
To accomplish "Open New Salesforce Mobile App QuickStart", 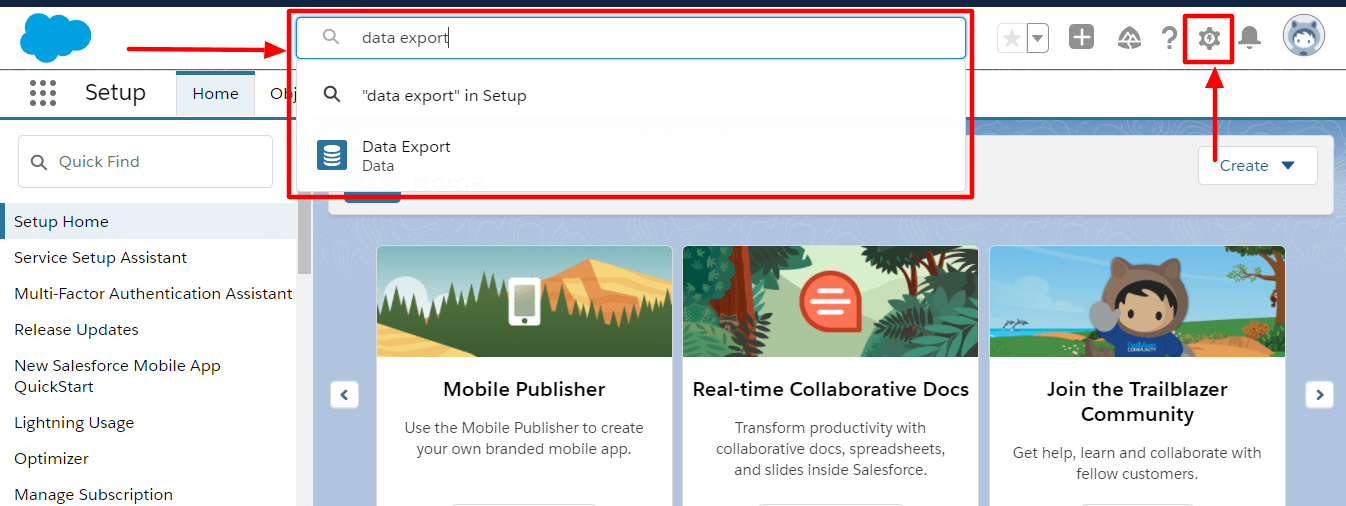I will pyautogui.click(x=117, y=376).
